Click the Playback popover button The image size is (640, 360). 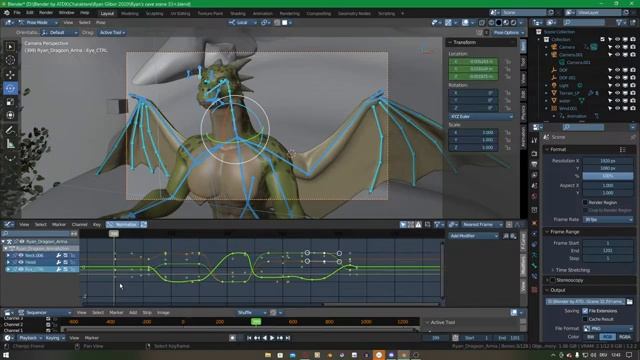coord(29,338)
